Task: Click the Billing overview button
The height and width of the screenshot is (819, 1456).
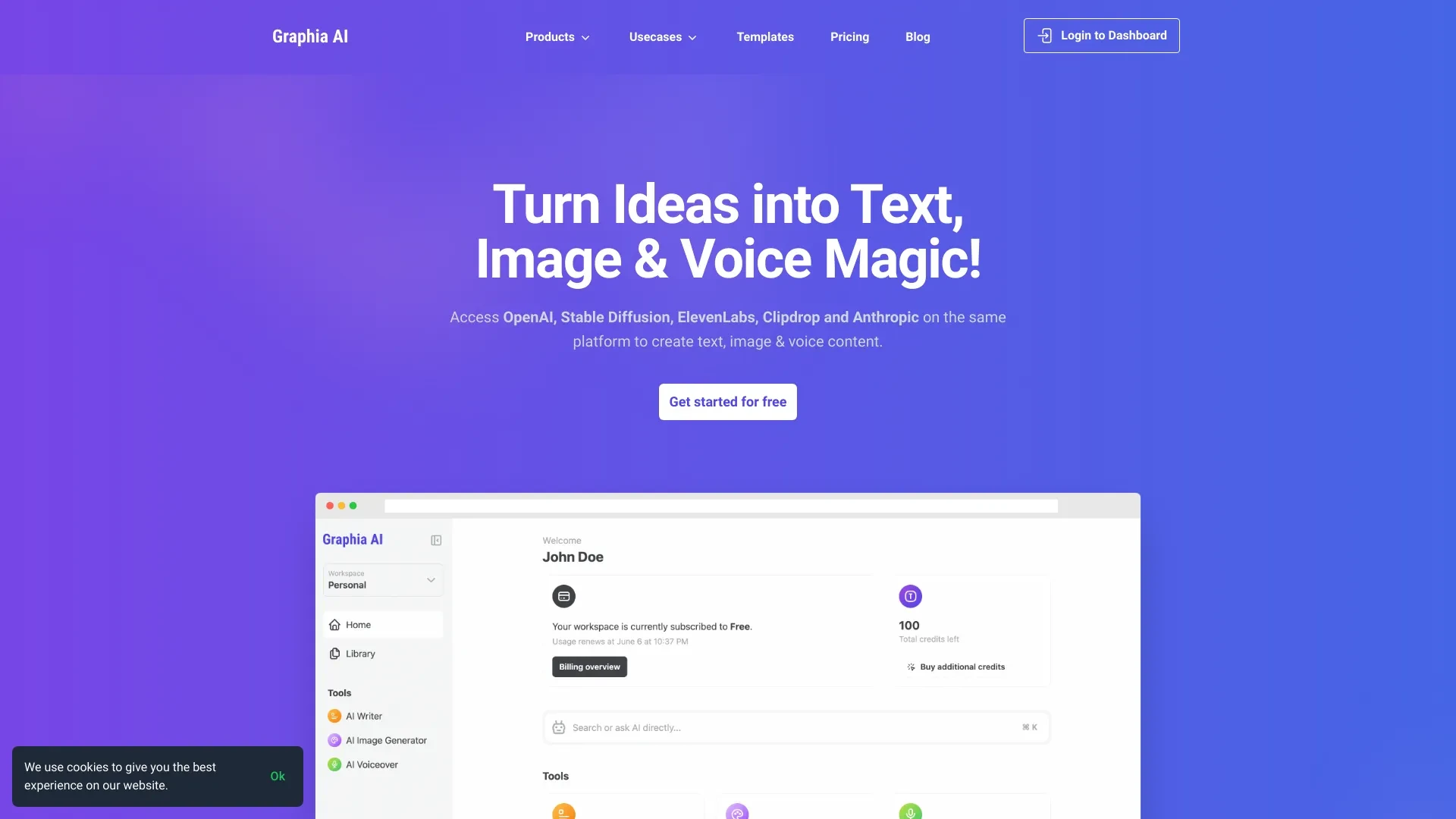Action: 589,667
